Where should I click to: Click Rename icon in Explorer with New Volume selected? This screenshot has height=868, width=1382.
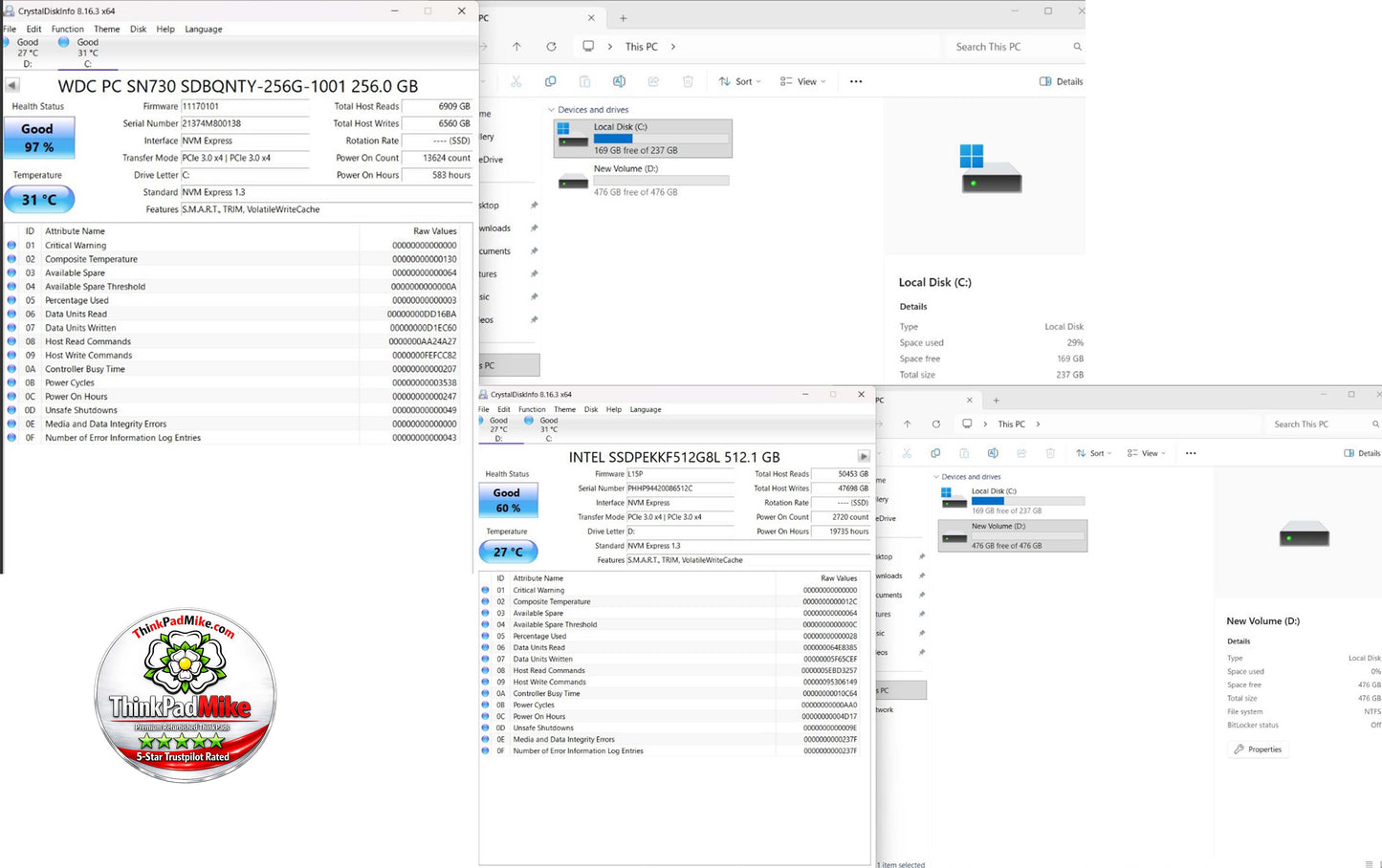pos(993,453)
